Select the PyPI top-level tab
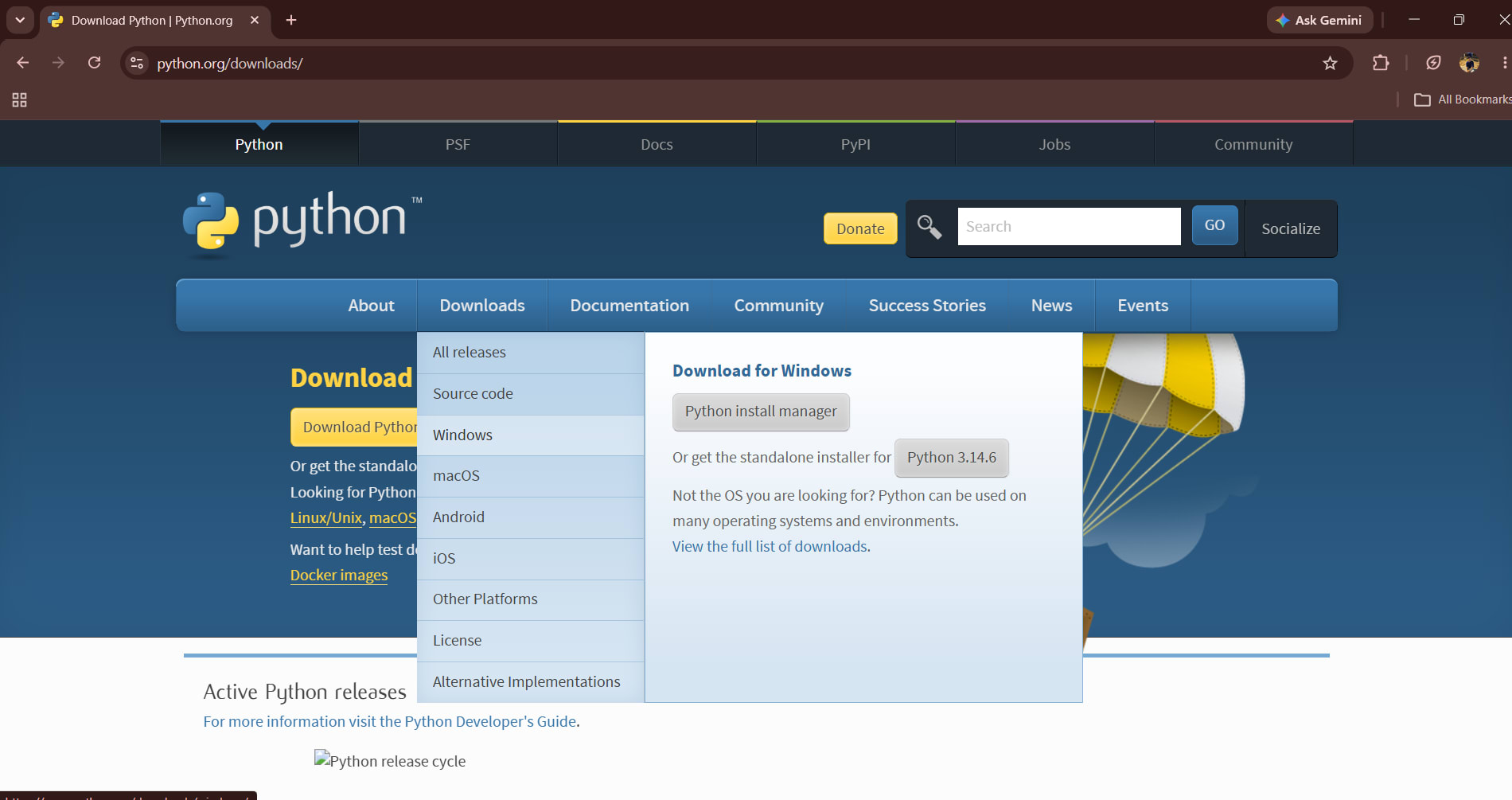 click(x=856, y=144)
